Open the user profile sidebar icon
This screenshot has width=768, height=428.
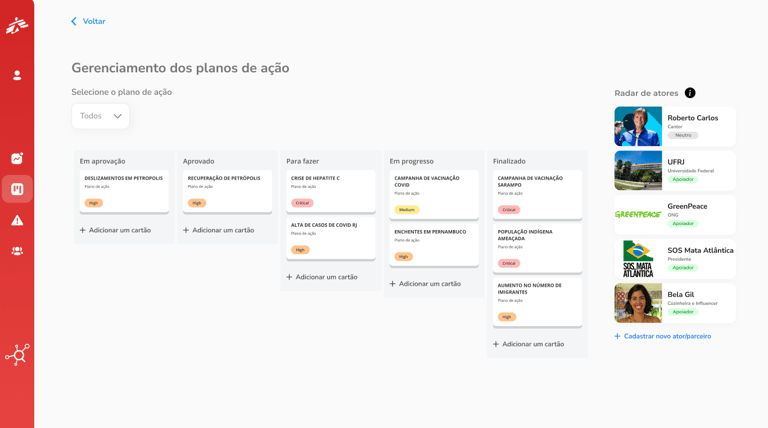(17, 75)
